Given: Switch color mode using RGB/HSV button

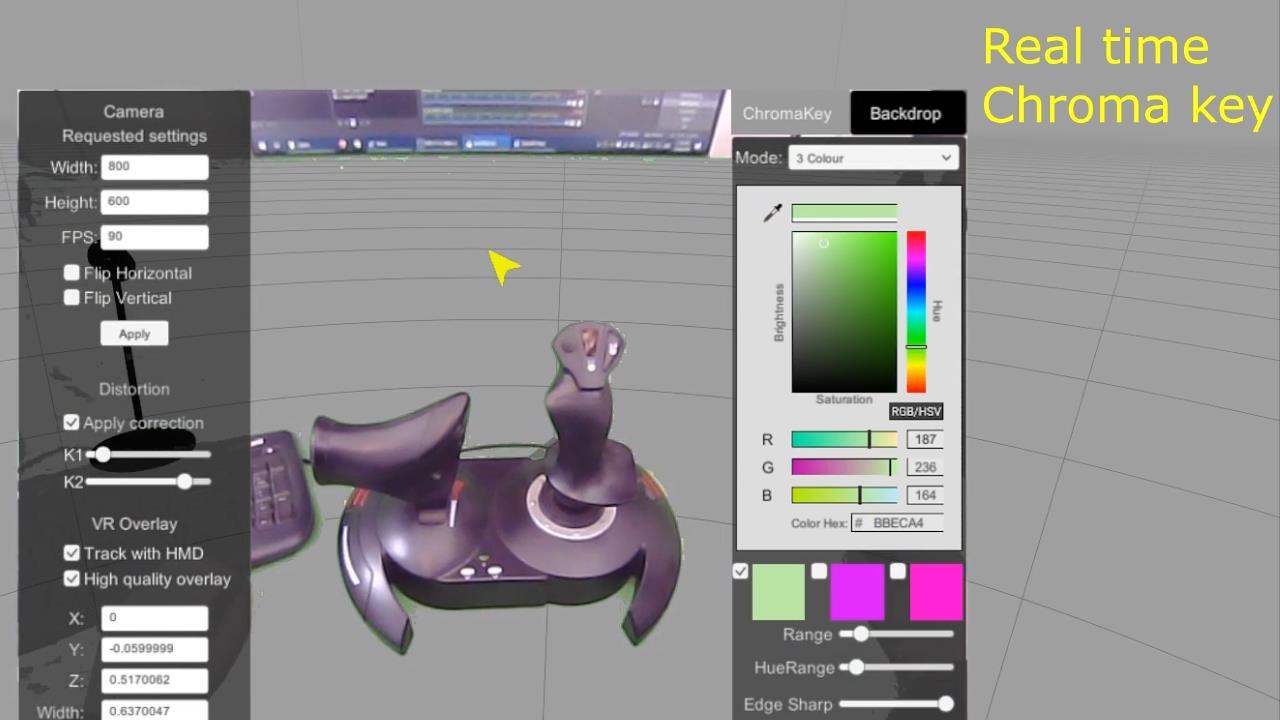Looking at the screenshot, I should click(x=915, y=410).
